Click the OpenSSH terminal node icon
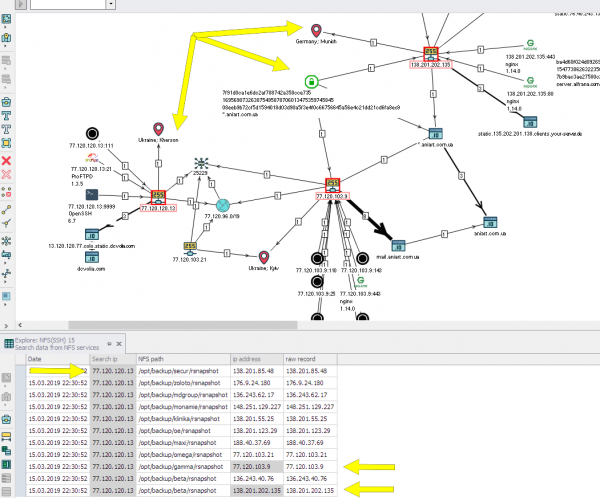The height and width of the screenshot is (498, 600). coord(92,194)
